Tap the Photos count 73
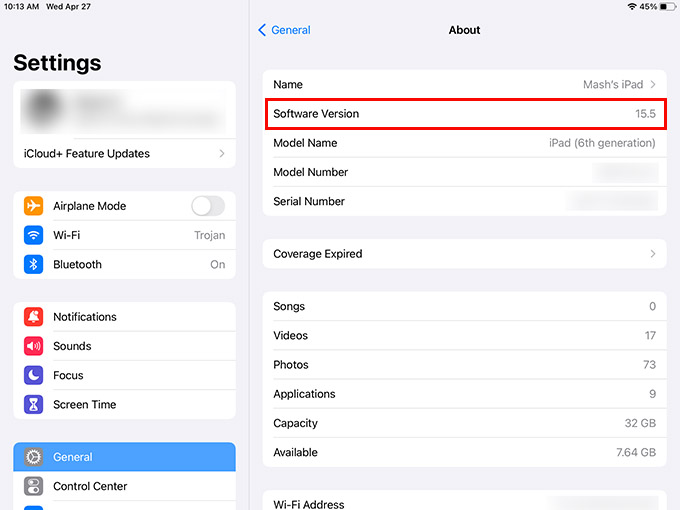 point(650,364)
